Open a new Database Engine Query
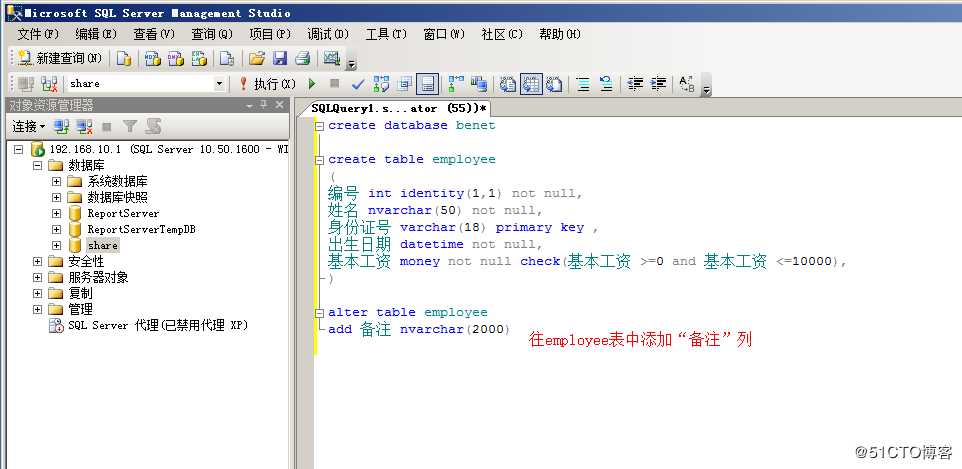The width and height of the screenshot is (962, 469). coord(124,58)
